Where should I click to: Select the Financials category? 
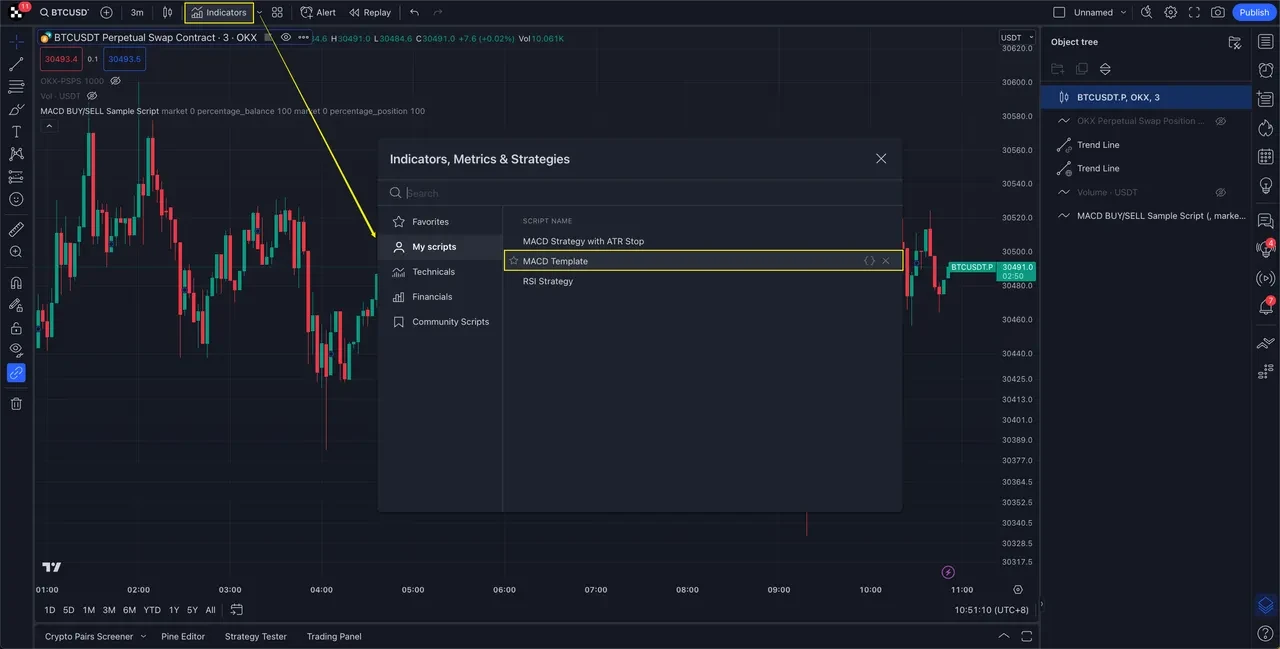(x=440, y=297)
